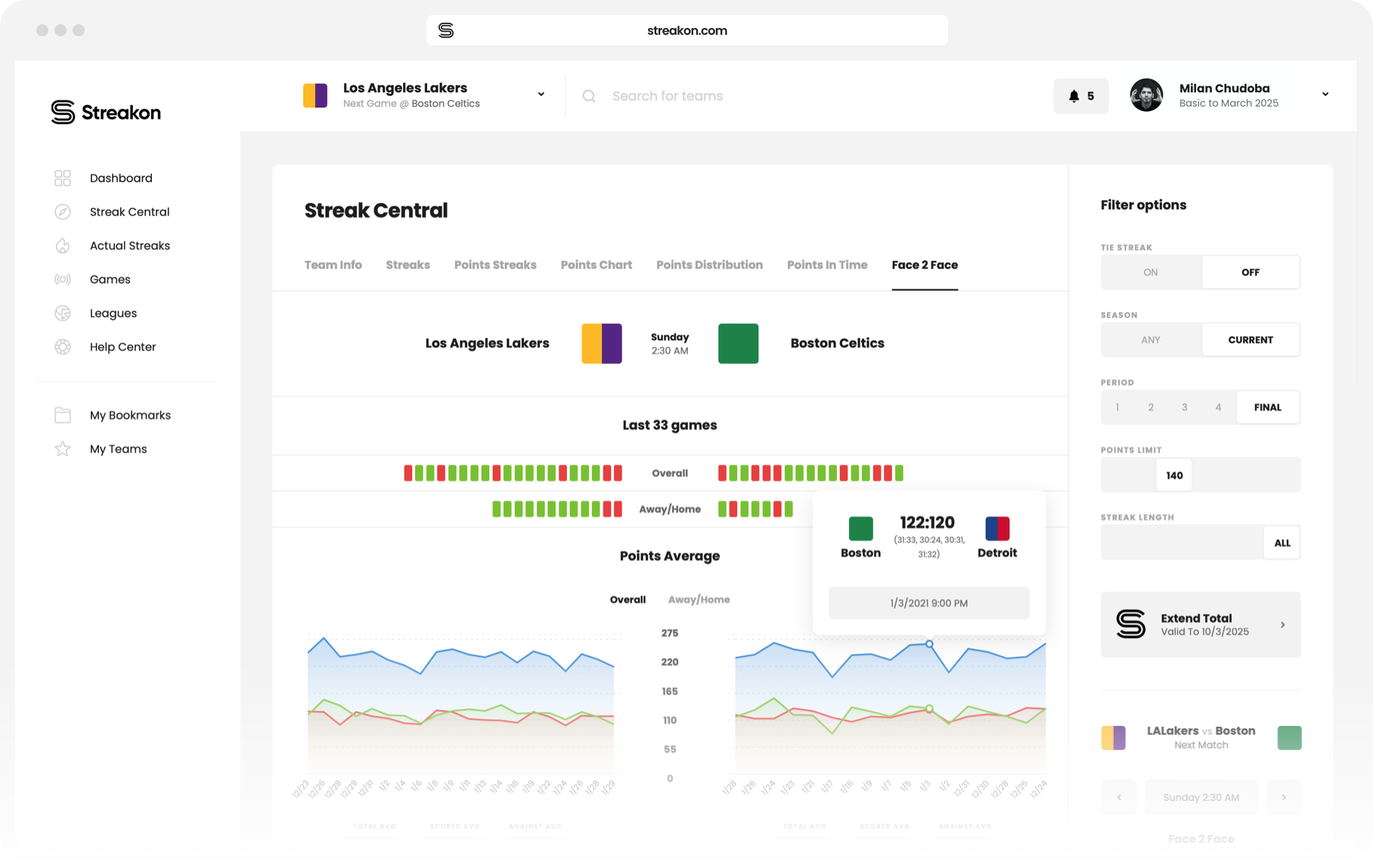This screenshot has width=1373, height=868.
Task: Set Season filter to ANY
Action: click(x=1151, y=339)
